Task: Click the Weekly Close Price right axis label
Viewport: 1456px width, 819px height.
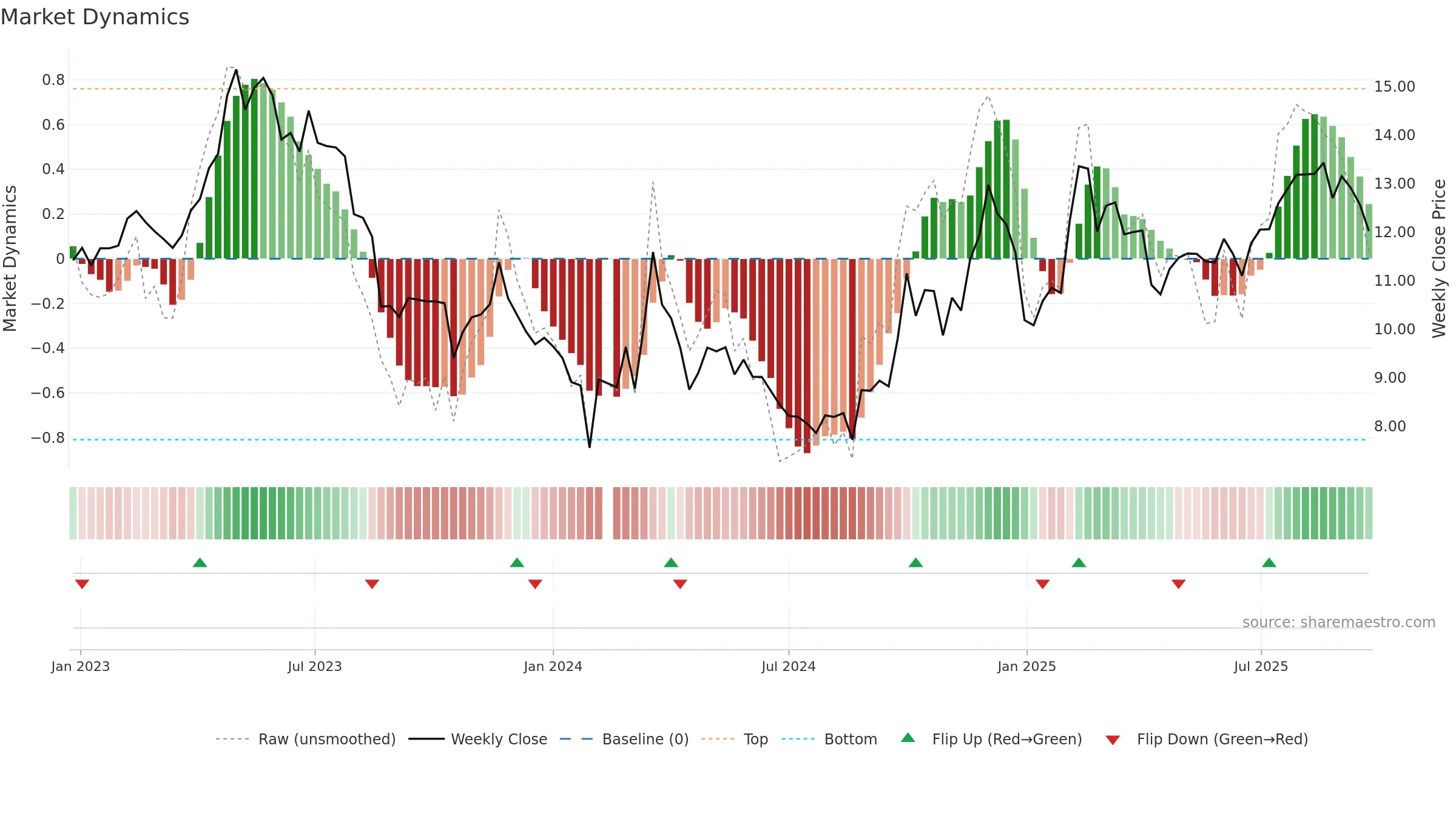Action: [1439, 258]
